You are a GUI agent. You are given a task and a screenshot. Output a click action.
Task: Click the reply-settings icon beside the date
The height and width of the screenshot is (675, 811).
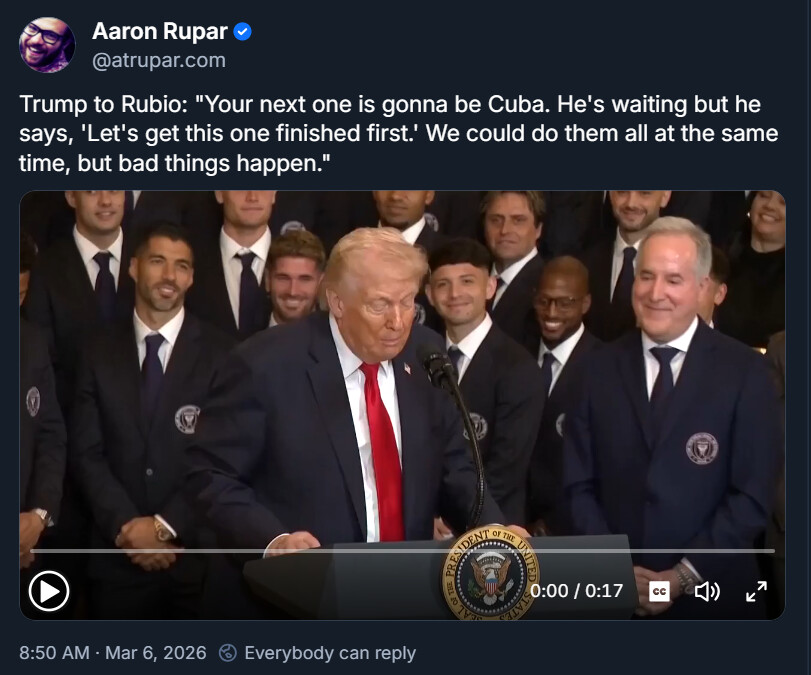(228, 653)
